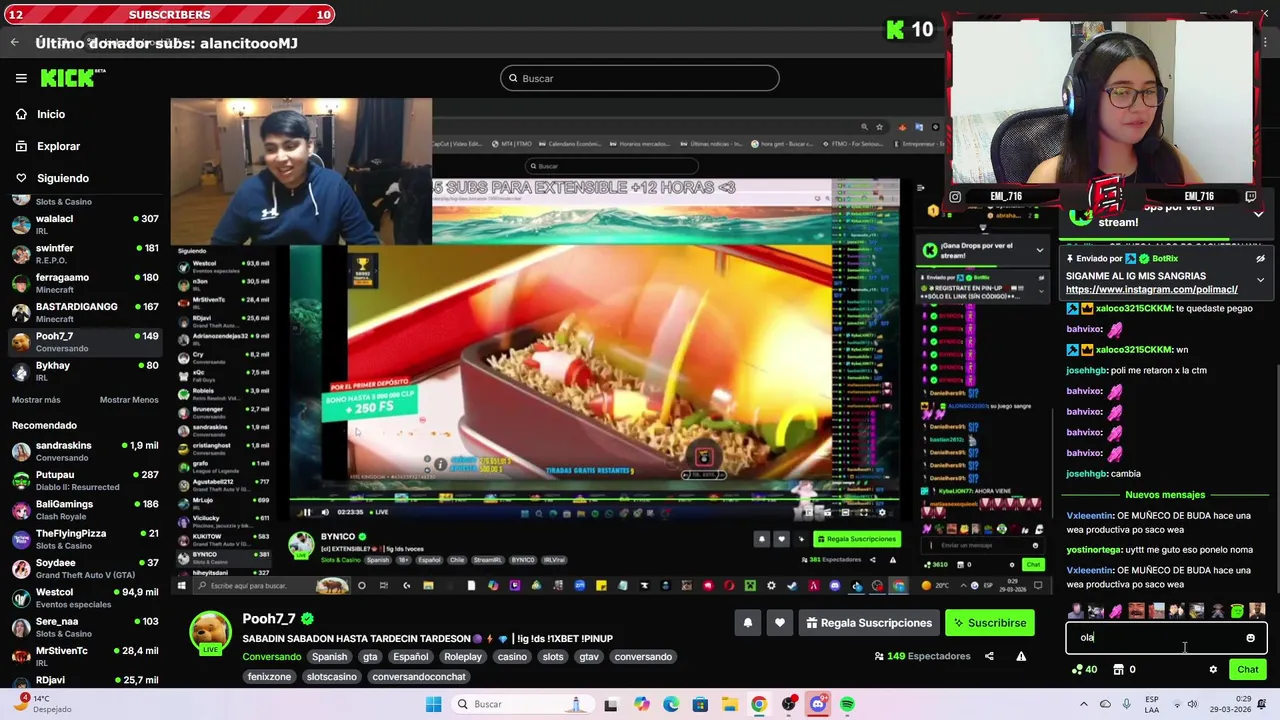Open Discord from the taskbar
1280x720 pixels.
tap(818, 704)
